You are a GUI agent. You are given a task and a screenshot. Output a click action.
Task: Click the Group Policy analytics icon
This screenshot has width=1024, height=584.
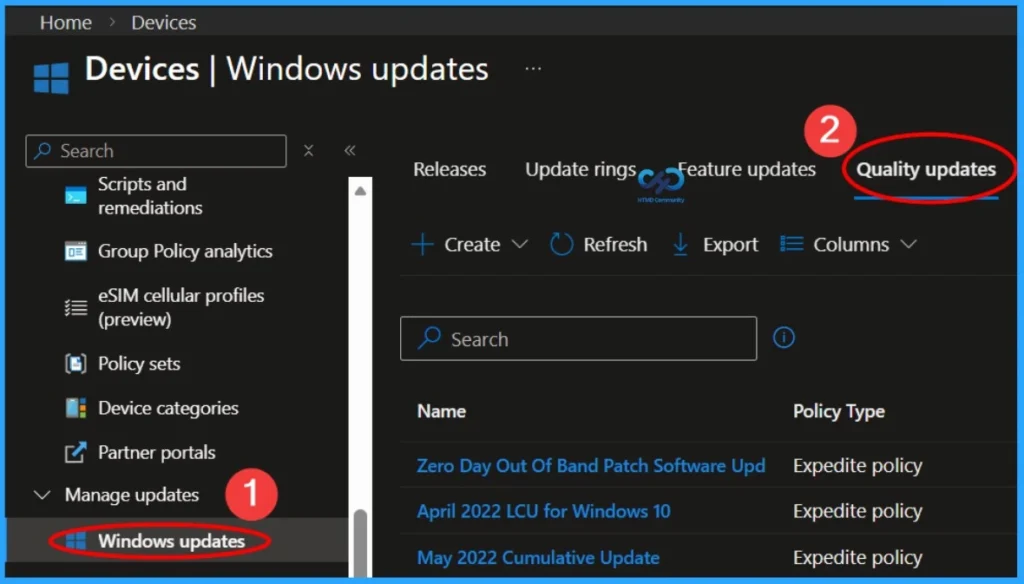click(x=78, y=251)
